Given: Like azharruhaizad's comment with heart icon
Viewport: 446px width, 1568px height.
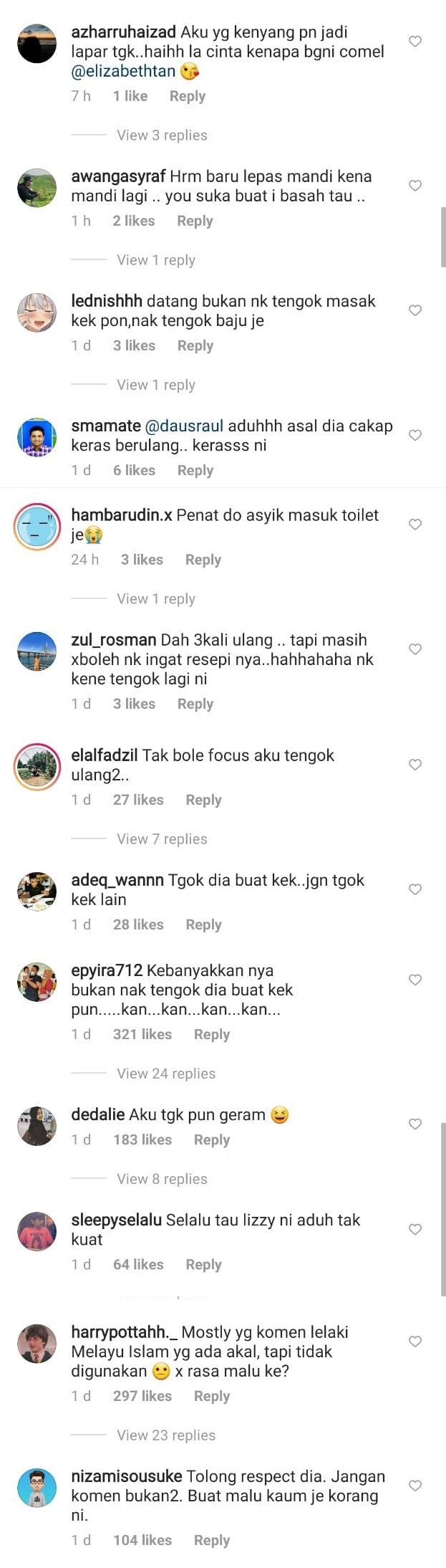Looking at the screenshot, I should point(415,42).
